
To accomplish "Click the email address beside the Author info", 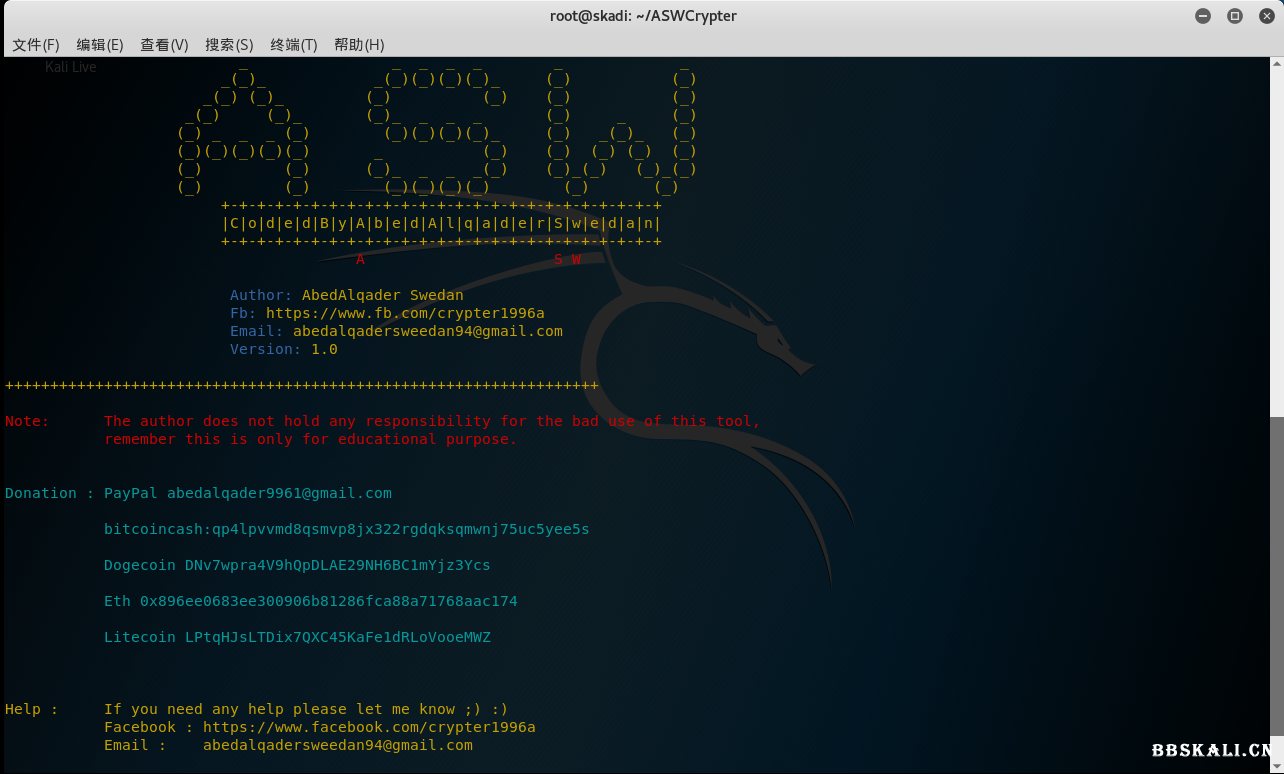I will click(x=427, y=331).
